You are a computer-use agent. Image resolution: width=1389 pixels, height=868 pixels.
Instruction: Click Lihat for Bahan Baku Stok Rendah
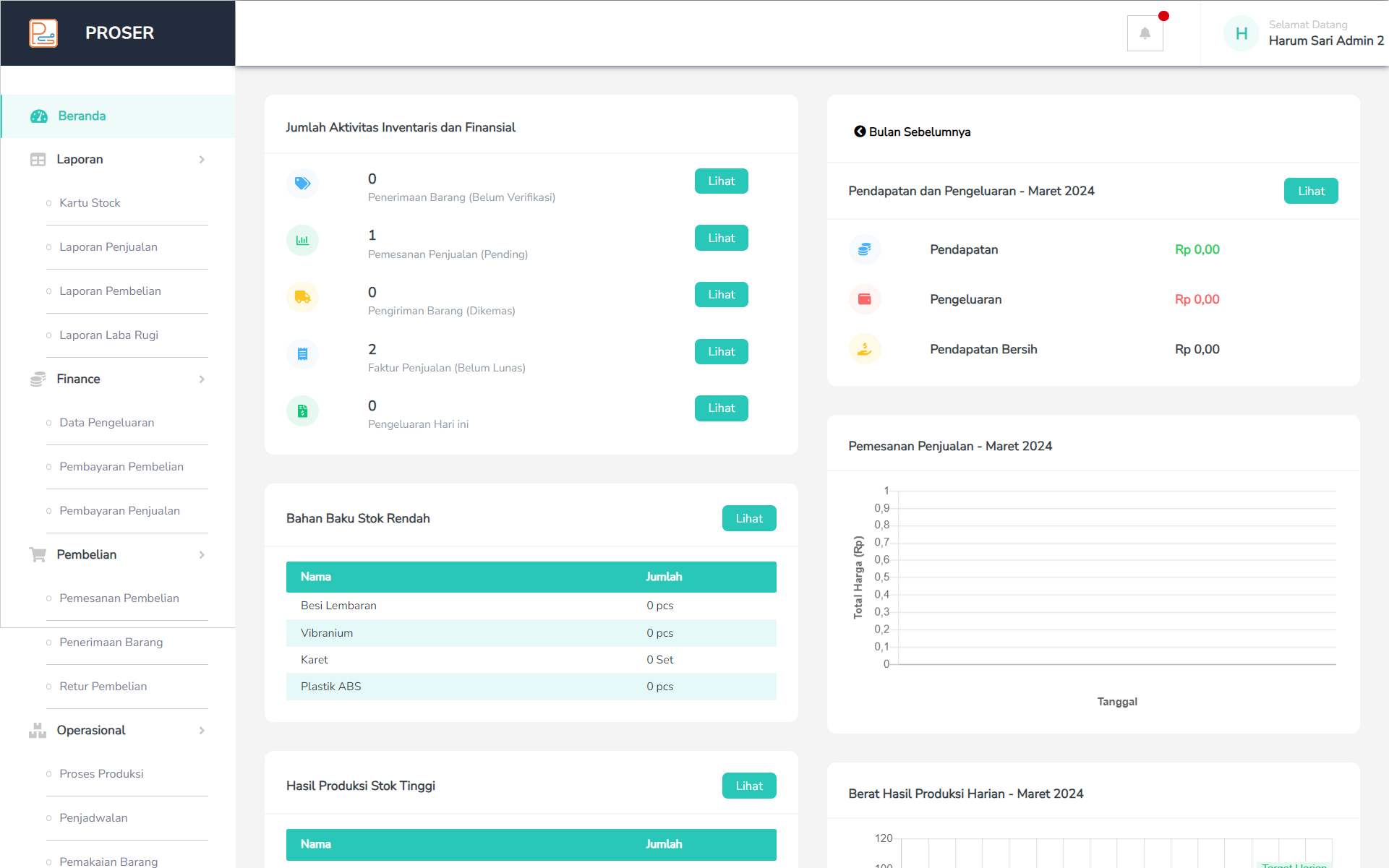tap(748, 518)
